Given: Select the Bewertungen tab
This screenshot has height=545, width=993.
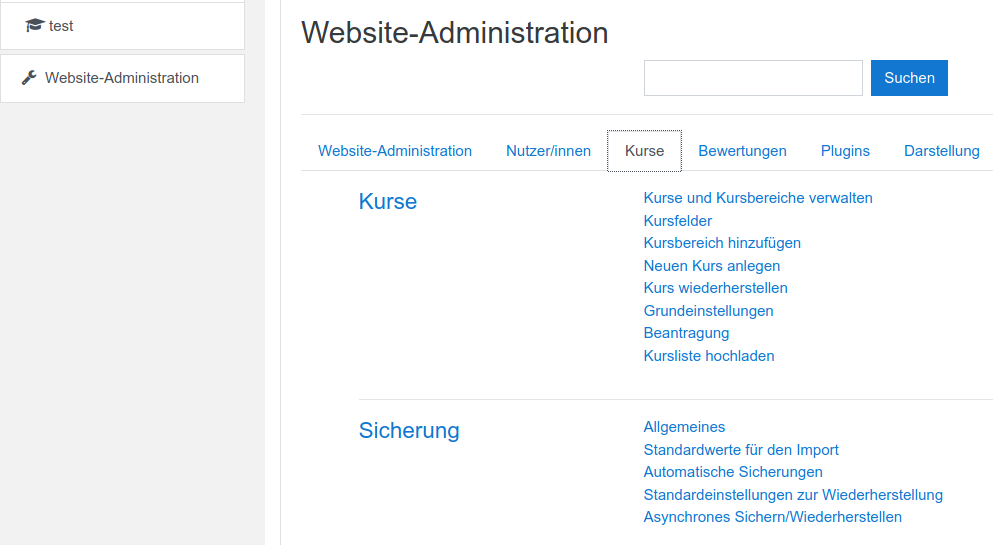Looking at the screenshot, I should [x=742, y=151].
